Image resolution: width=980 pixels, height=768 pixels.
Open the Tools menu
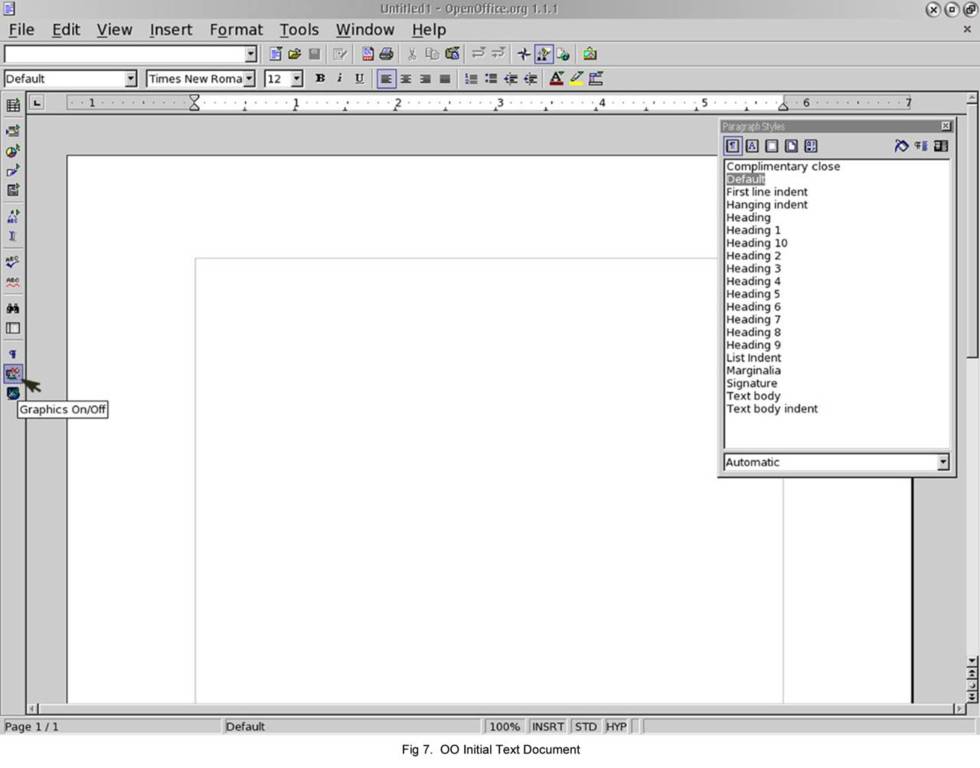coord(299,30)
